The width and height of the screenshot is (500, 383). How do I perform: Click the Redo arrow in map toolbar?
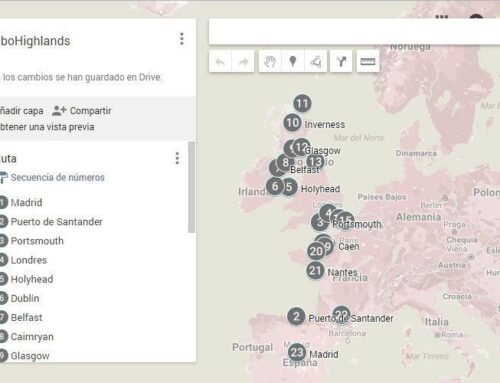click(243, 61)
